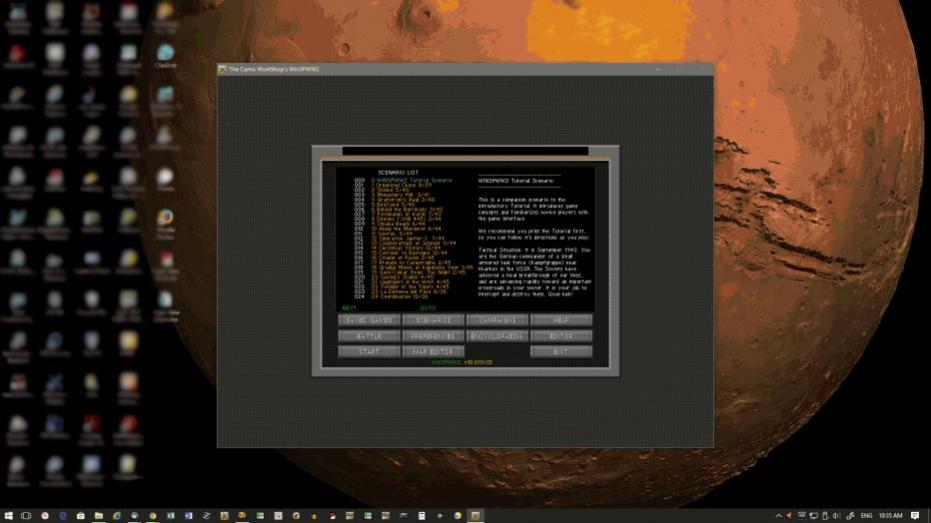931x523 pixels.
Task: Switch to the Scenarios list
Action: click(433, 321)
